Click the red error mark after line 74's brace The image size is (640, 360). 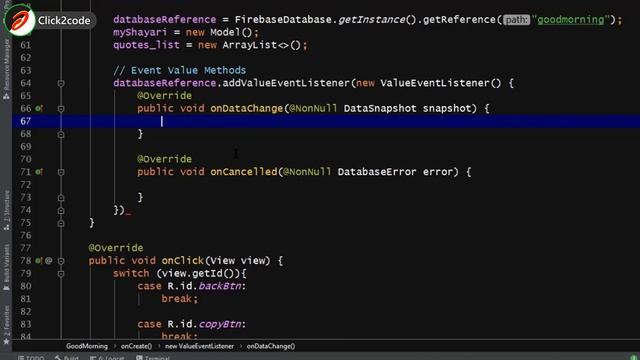coord(129,212)
